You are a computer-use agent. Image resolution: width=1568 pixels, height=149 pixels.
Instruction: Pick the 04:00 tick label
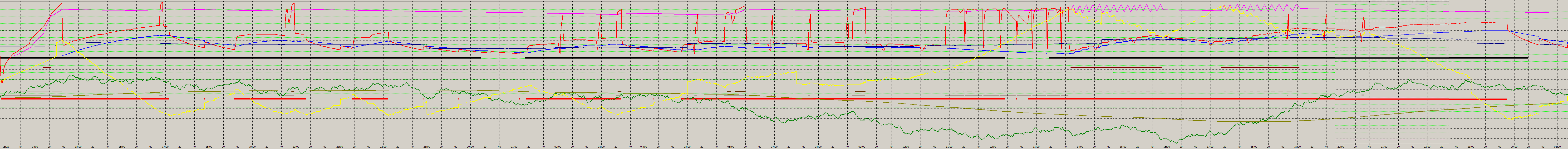(x=644, y=147)
